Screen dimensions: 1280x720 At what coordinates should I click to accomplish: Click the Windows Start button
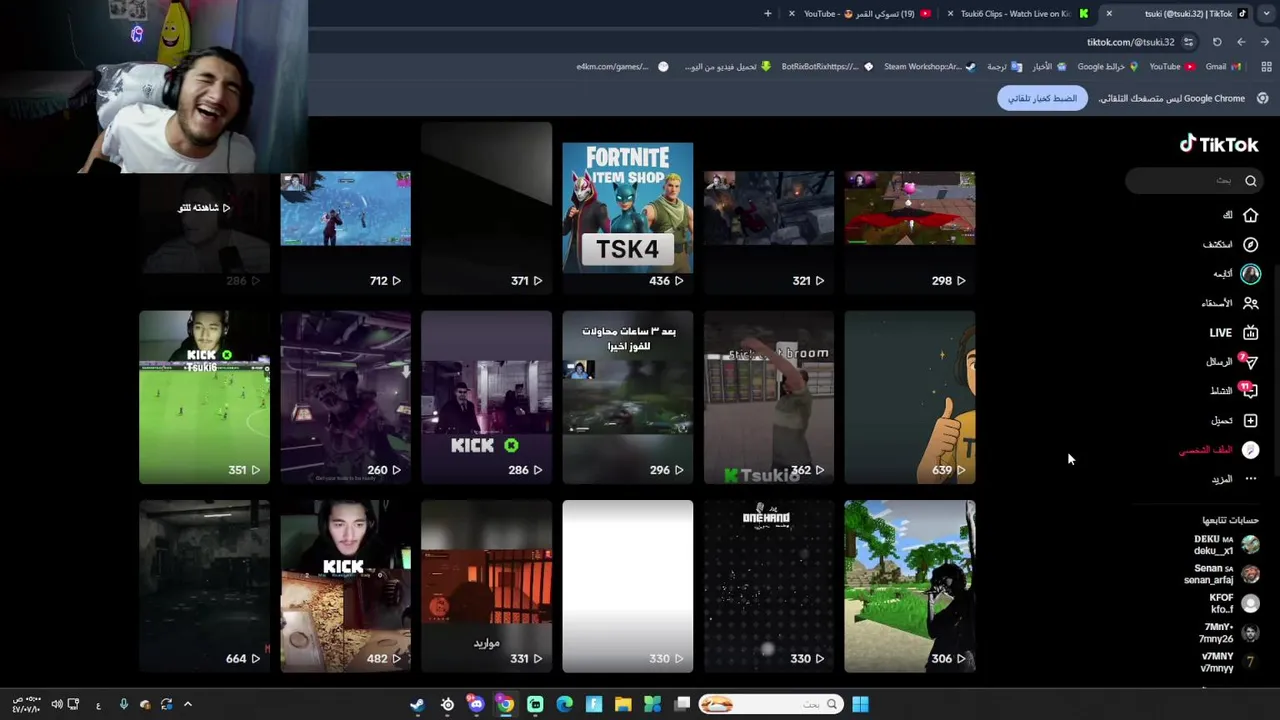pyautogui.click(x=860, y=705)
